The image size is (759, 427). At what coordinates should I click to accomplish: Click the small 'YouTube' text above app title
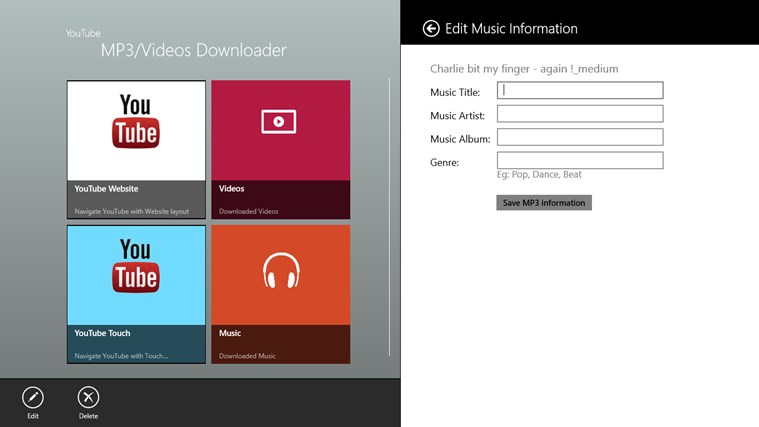click(83, 33)
